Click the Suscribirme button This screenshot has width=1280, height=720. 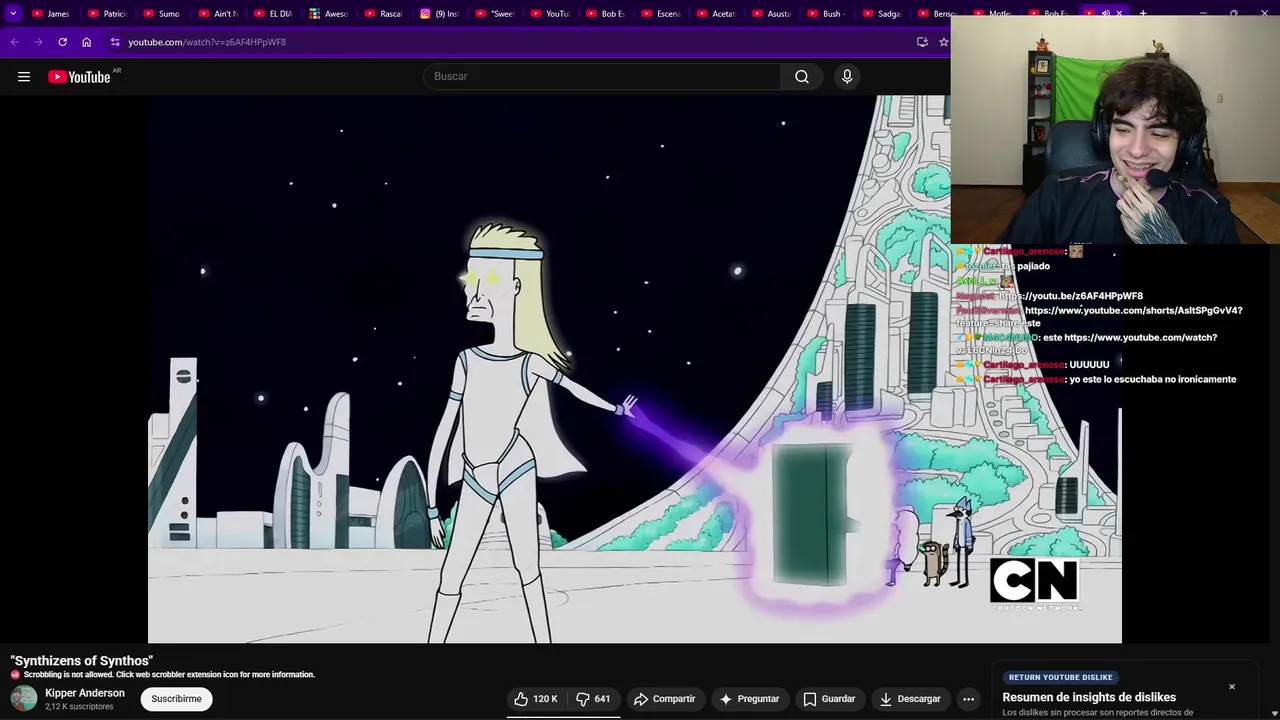click(x=176, y=699)
